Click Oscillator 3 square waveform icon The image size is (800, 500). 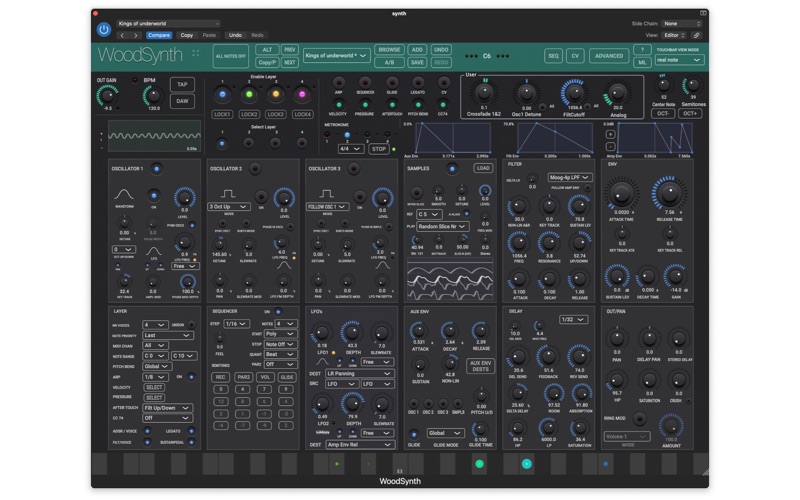click(x=327, y=194)
